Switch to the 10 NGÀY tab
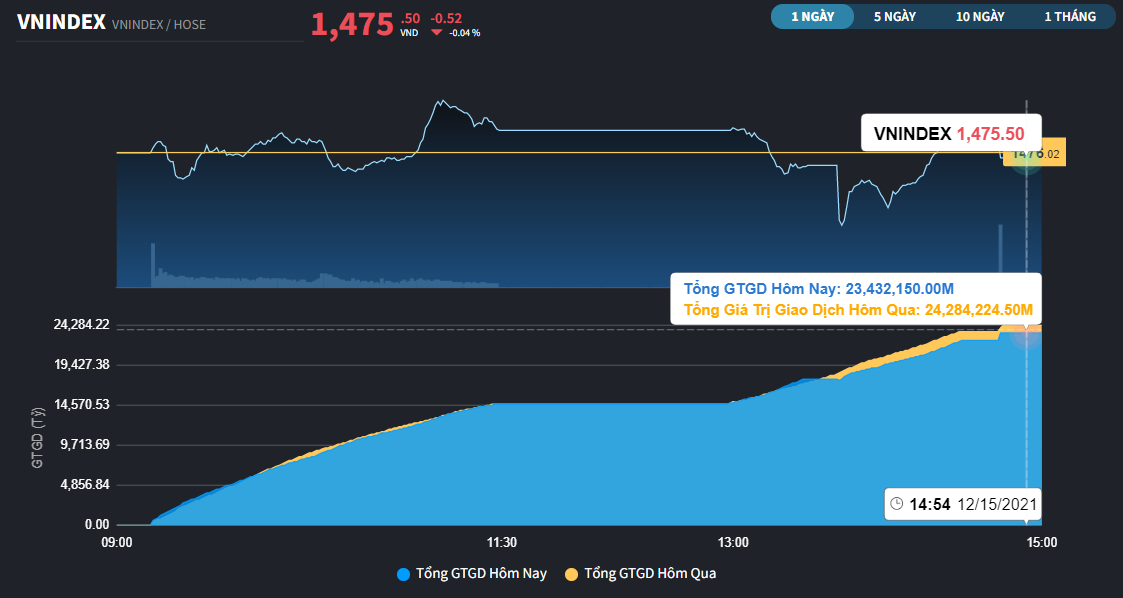1123x598 pixels. [x=980, y=16]
